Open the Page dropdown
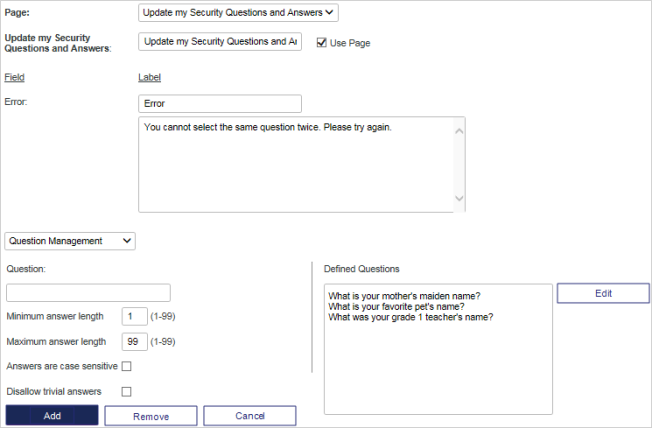Viewport: 652px width, 428px height. click(239, 12)
